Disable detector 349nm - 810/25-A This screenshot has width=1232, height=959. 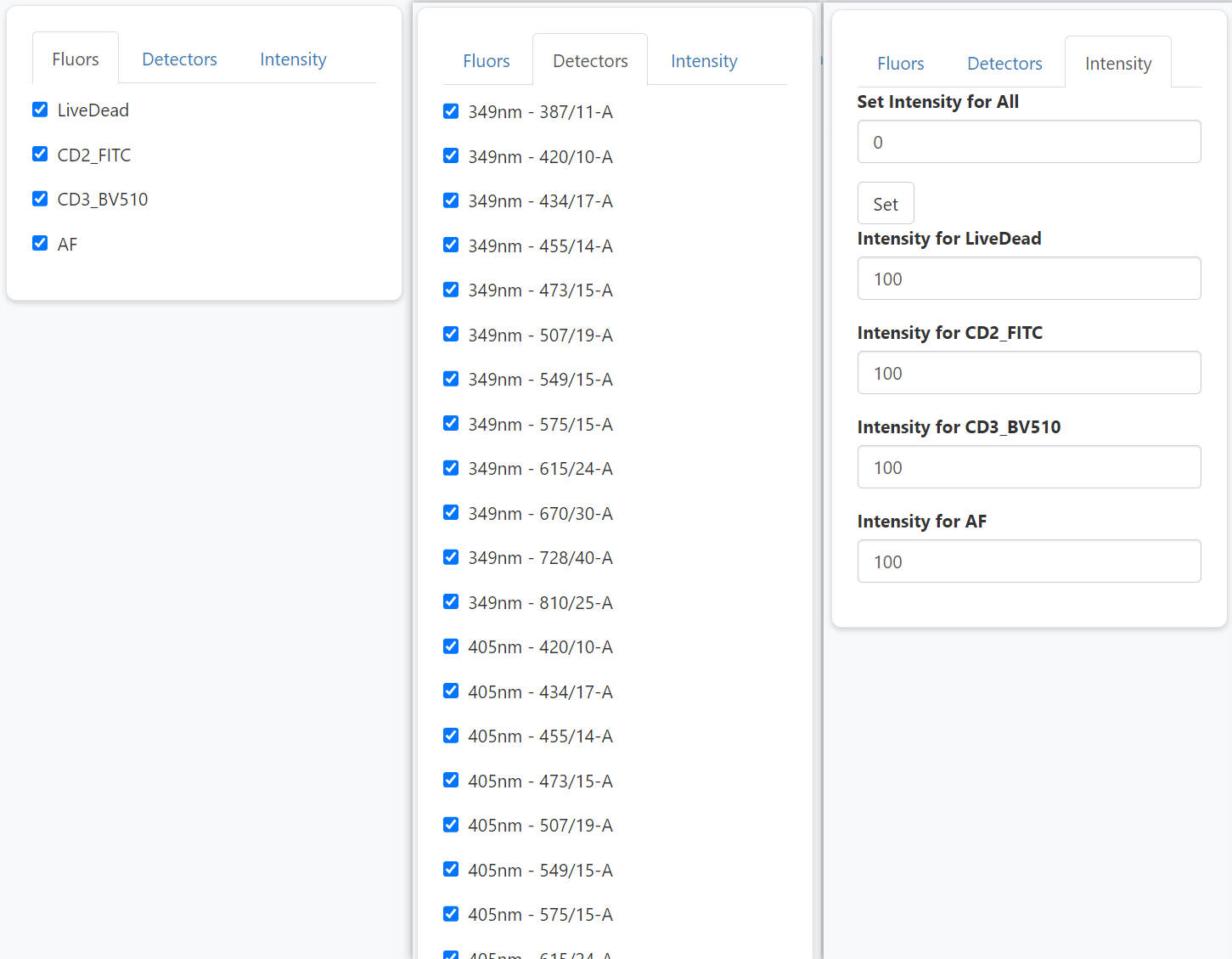[x=451, y=601]
